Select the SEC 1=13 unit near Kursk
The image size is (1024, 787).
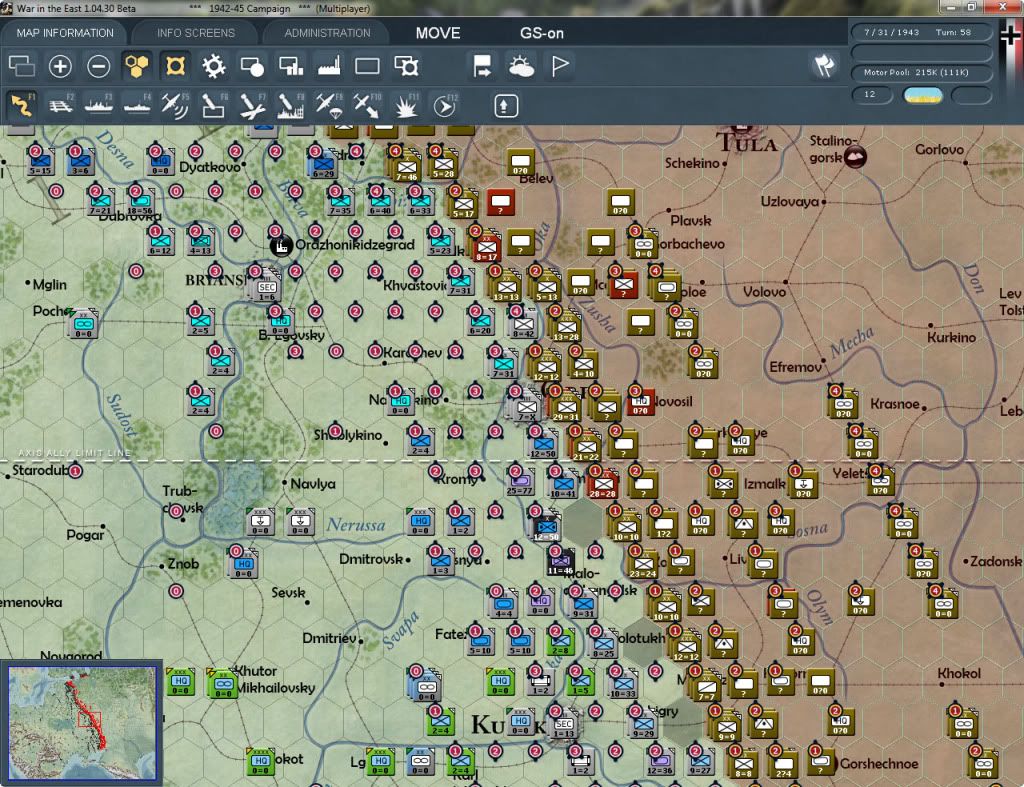click(x=564, y=726)
